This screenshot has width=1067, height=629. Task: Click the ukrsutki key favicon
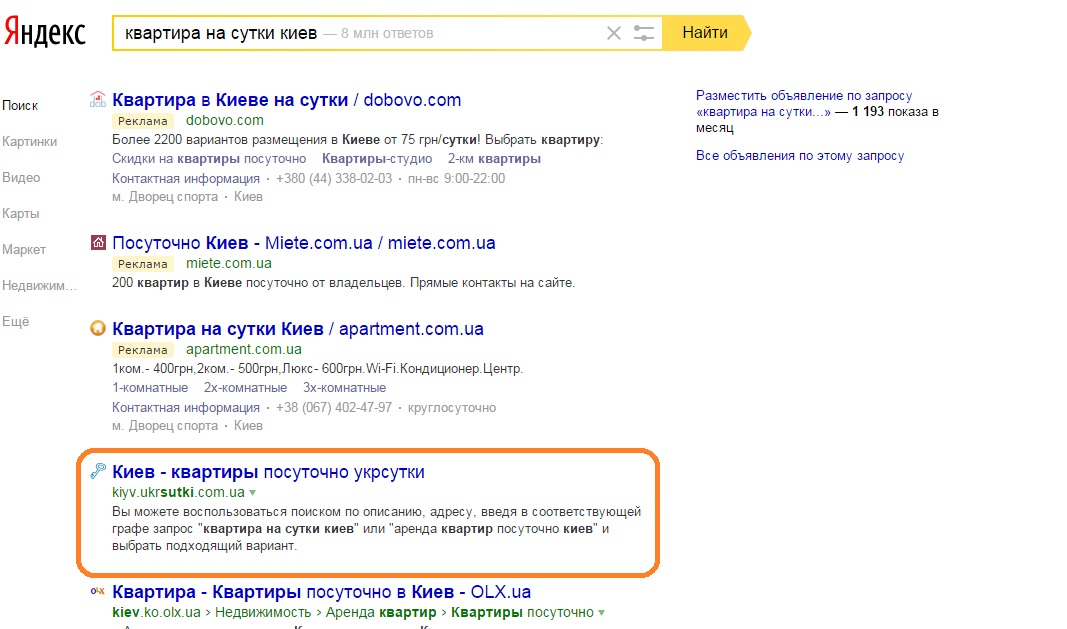tap(98, 471)
